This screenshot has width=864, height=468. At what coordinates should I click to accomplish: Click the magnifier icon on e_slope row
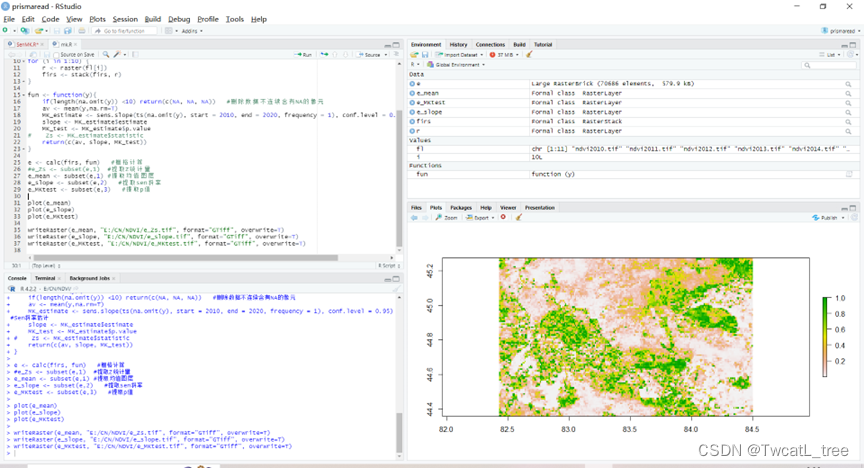(x=848, y=112)
